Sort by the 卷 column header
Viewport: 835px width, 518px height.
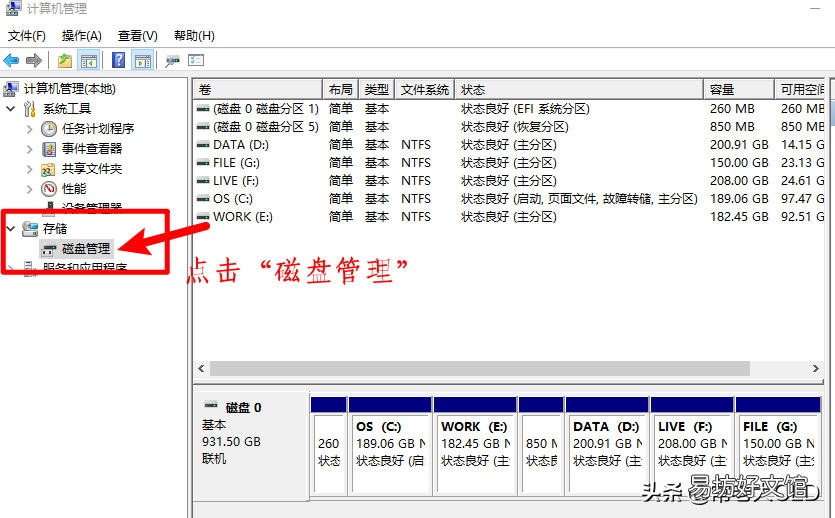[x=258, y=89]
